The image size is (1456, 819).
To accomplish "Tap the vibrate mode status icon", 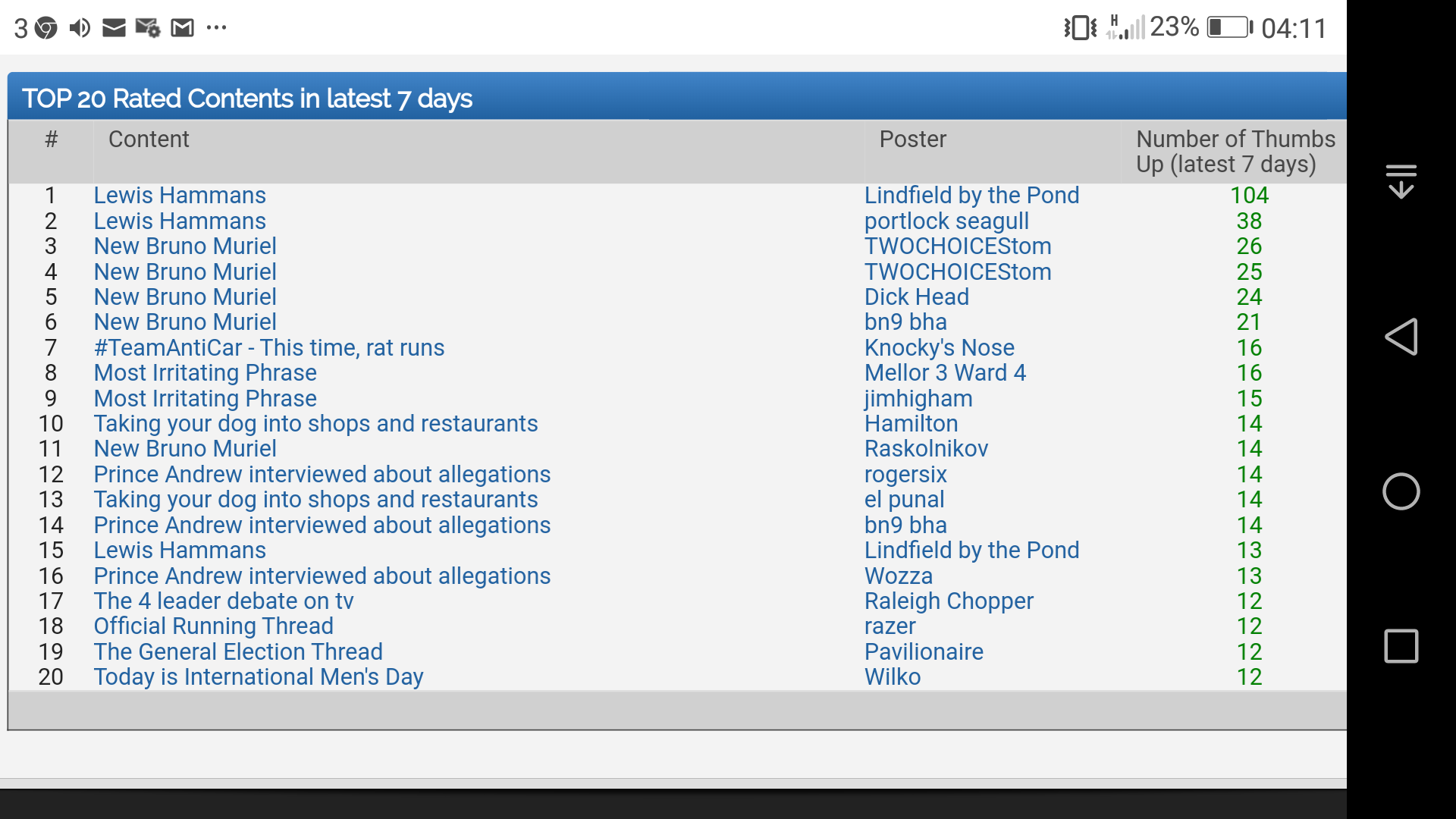I will 1080,28.
